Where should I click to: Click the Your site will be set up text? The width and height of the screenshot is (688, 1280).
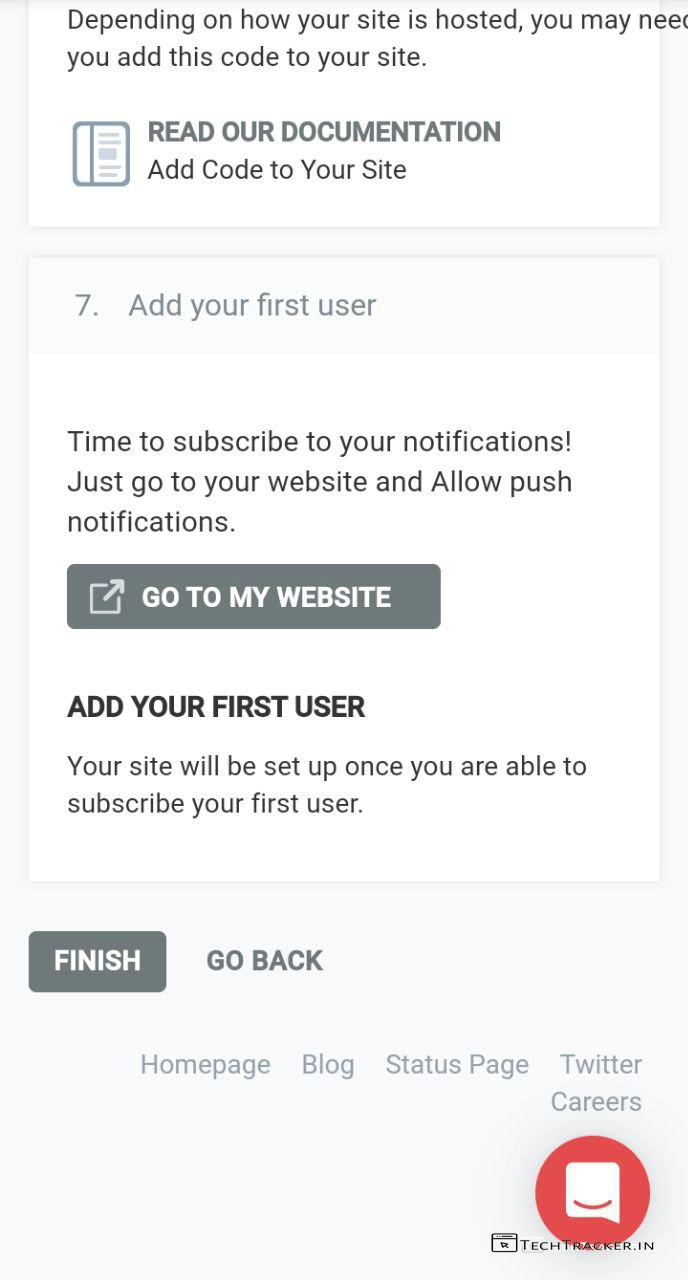326,785
